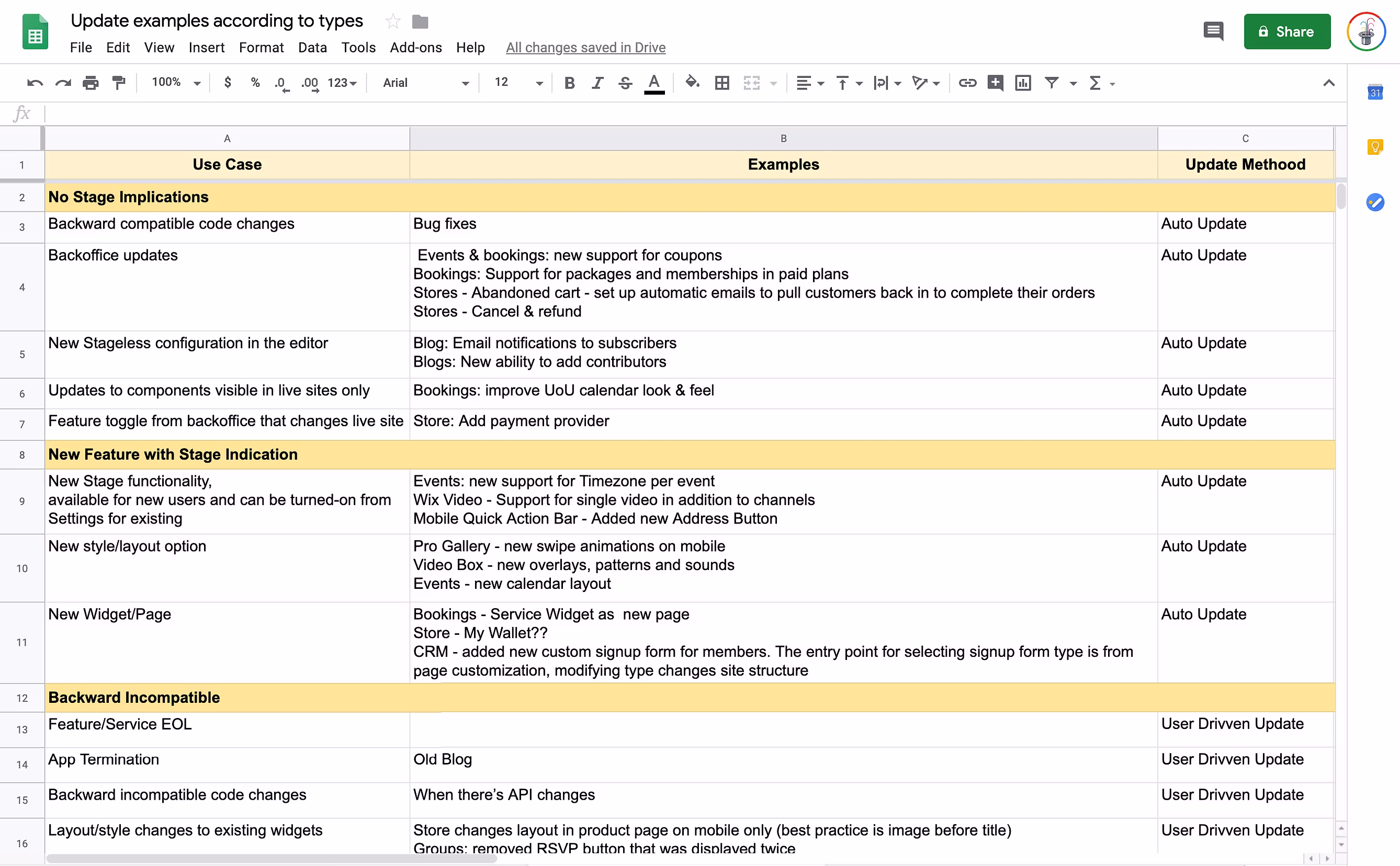Select the Use Case header cell
Viewport: 1400px width, 866px height.
coord(227,164)
